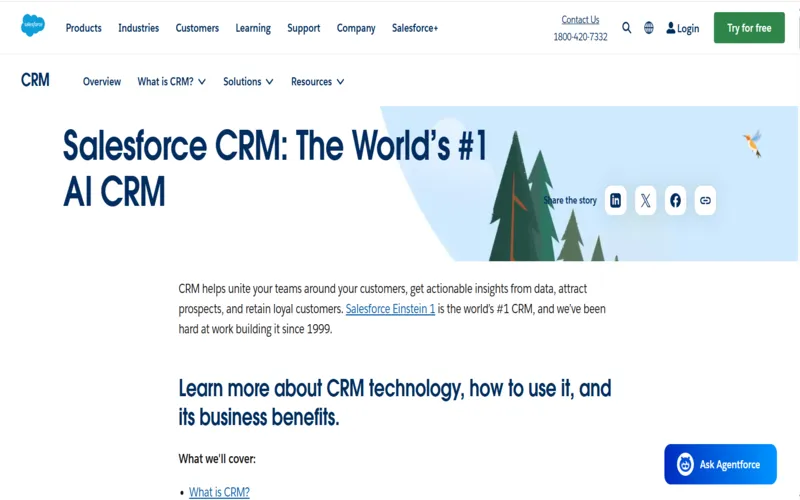Share the story on Facebook

coord(675,200)
